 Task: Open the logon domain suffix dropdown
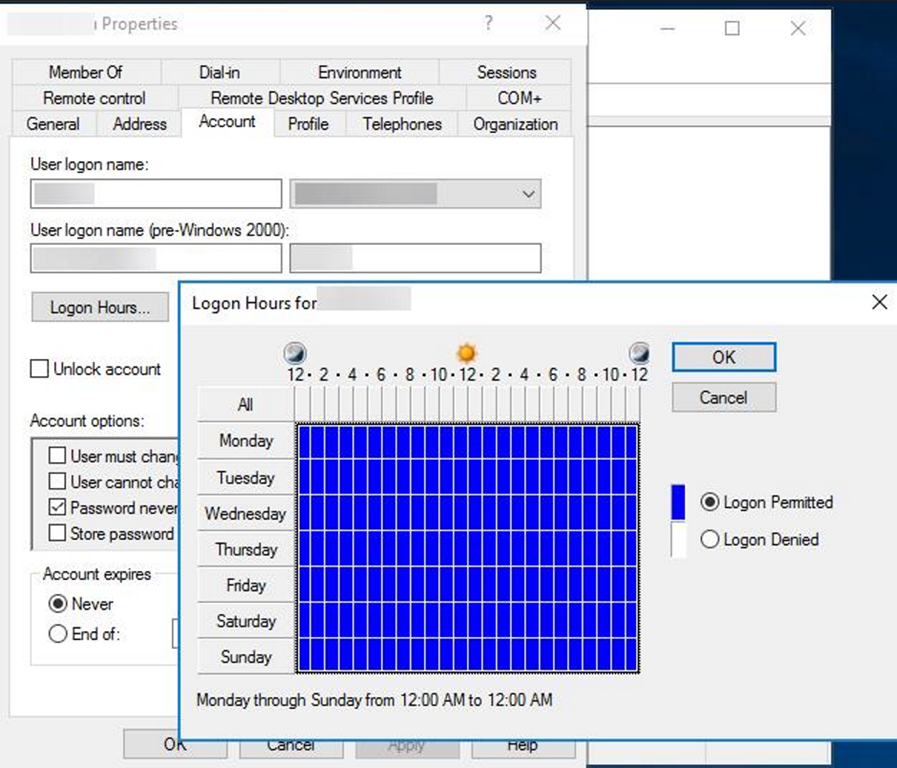pos(415,194)
